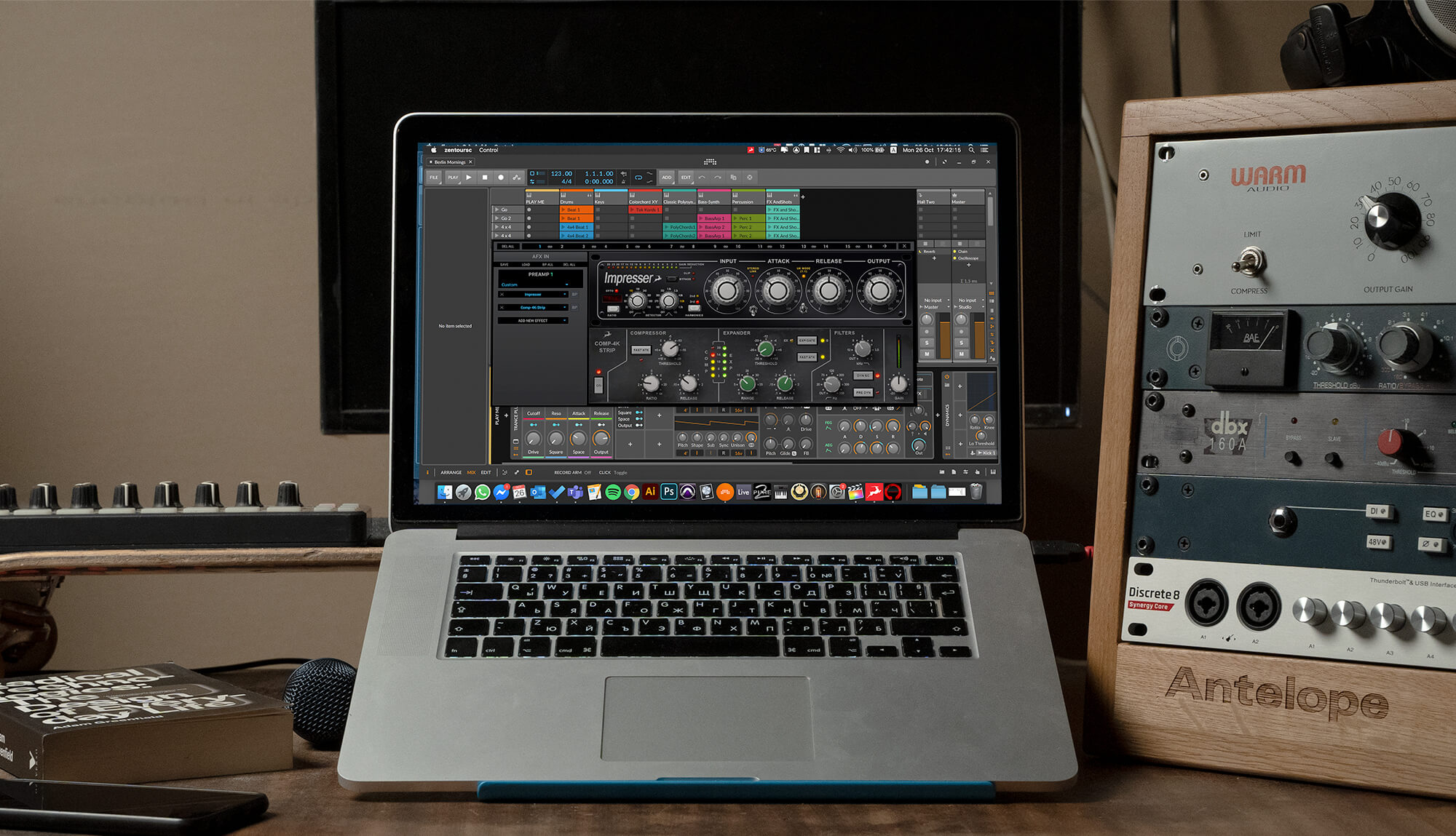Launch the Beat 1 clip in Drums

[572, 210]
